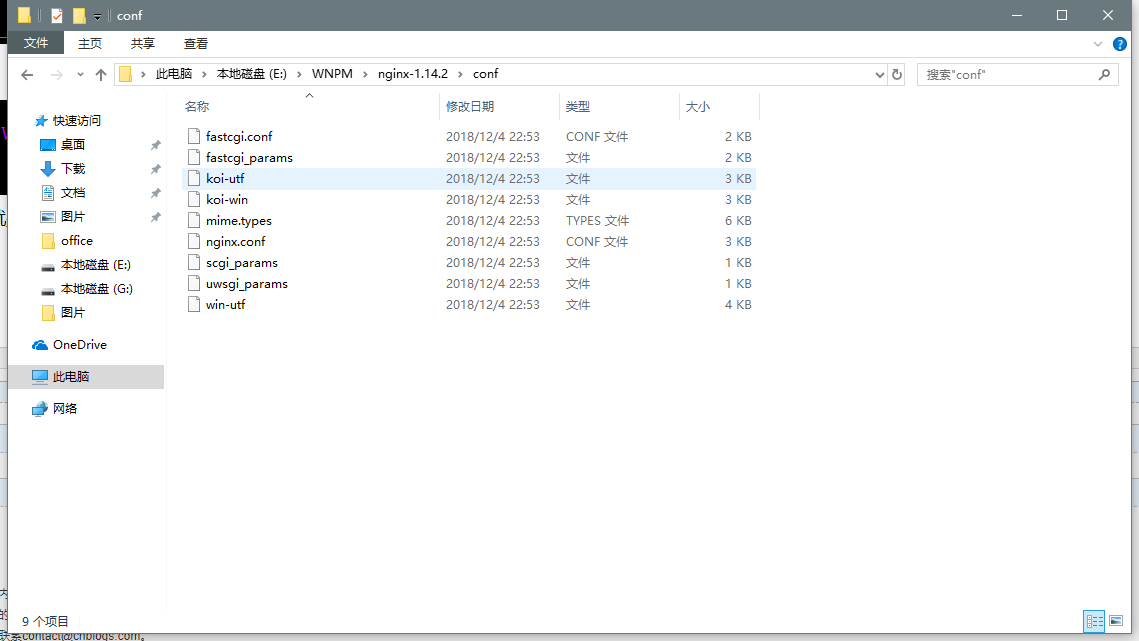Click nginx-1.14.2 in the breadcrumb

pos(413,74)
